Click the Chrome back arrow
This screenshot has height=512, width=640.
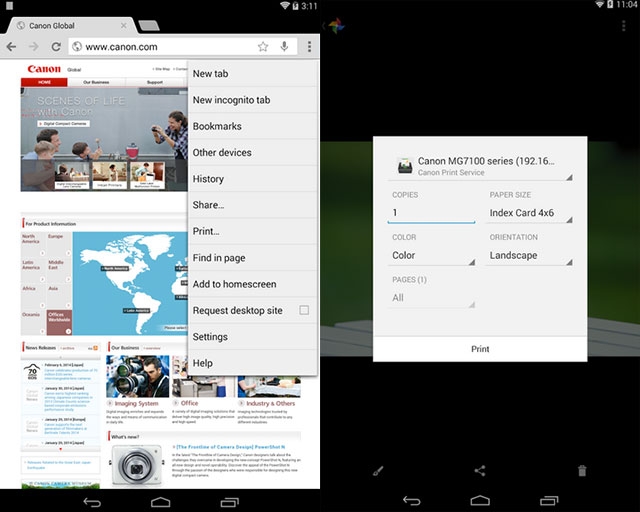pos(11,47)
